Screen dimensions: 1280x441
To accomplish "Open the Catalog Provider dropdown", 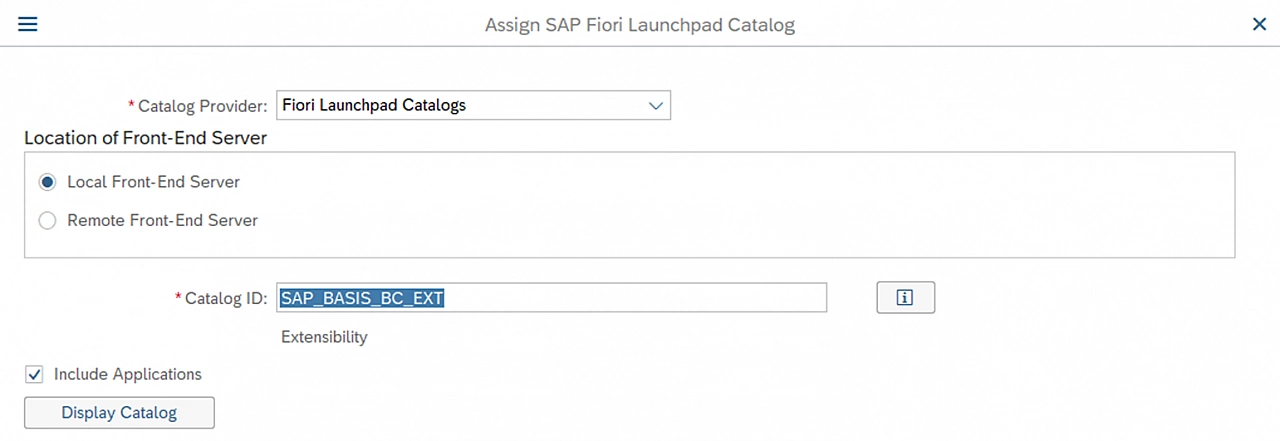I will 473,105.
